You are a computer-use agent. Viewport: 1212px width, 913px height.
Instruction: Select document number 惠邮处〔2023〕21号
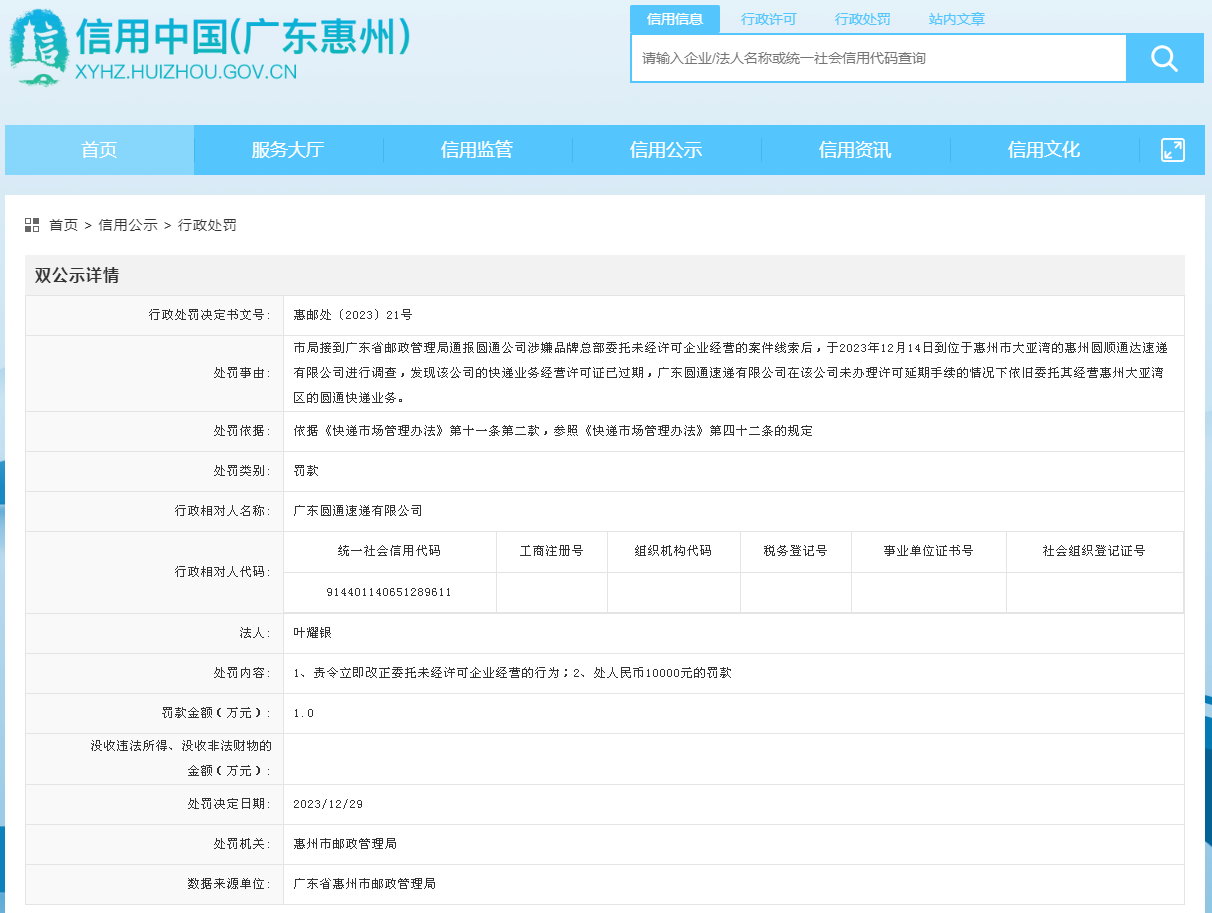point(353,315)
